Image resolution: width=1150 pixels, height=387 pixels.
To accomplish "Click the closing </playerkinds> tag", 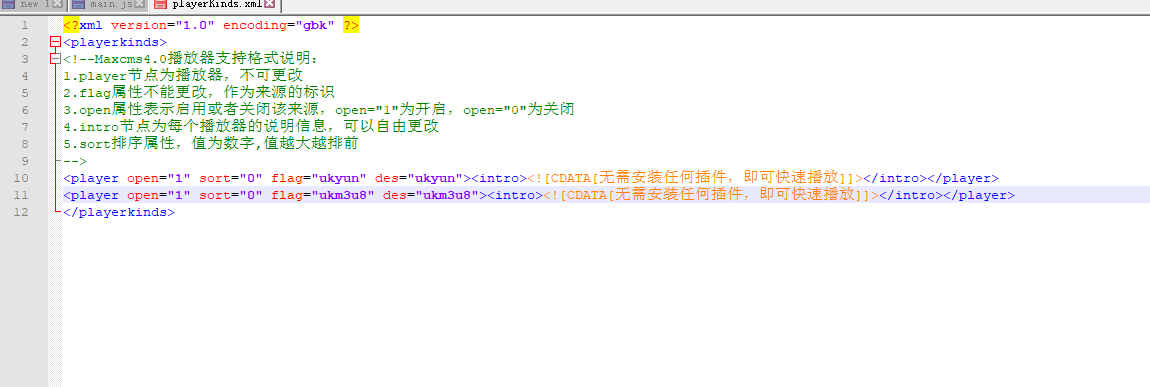I will [119, 212].
